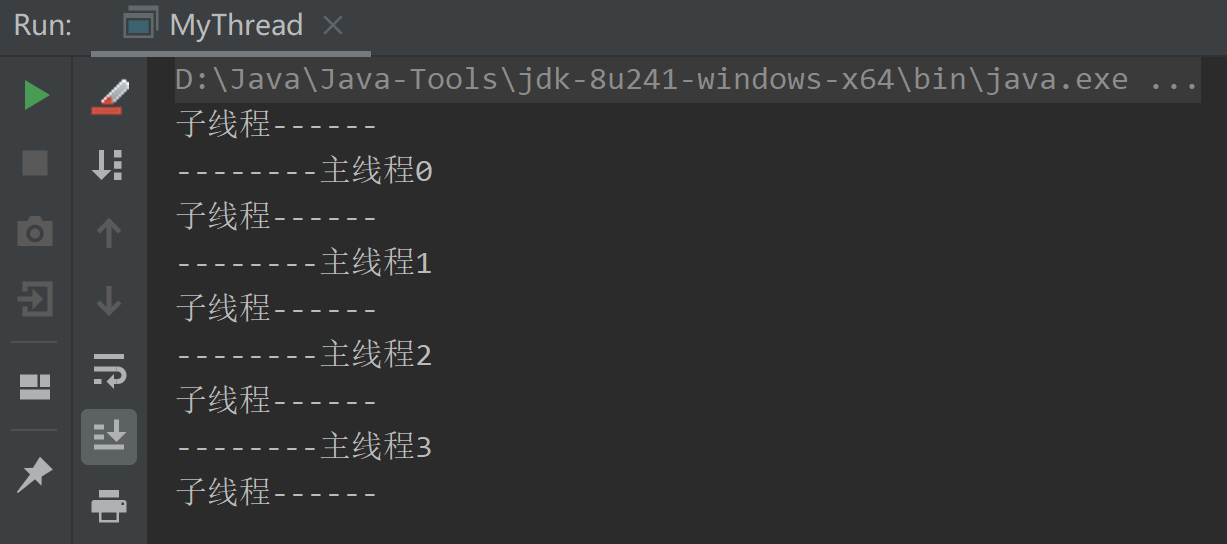
Task: Go down the stack trace arrow
Action: tap(108, 300)
